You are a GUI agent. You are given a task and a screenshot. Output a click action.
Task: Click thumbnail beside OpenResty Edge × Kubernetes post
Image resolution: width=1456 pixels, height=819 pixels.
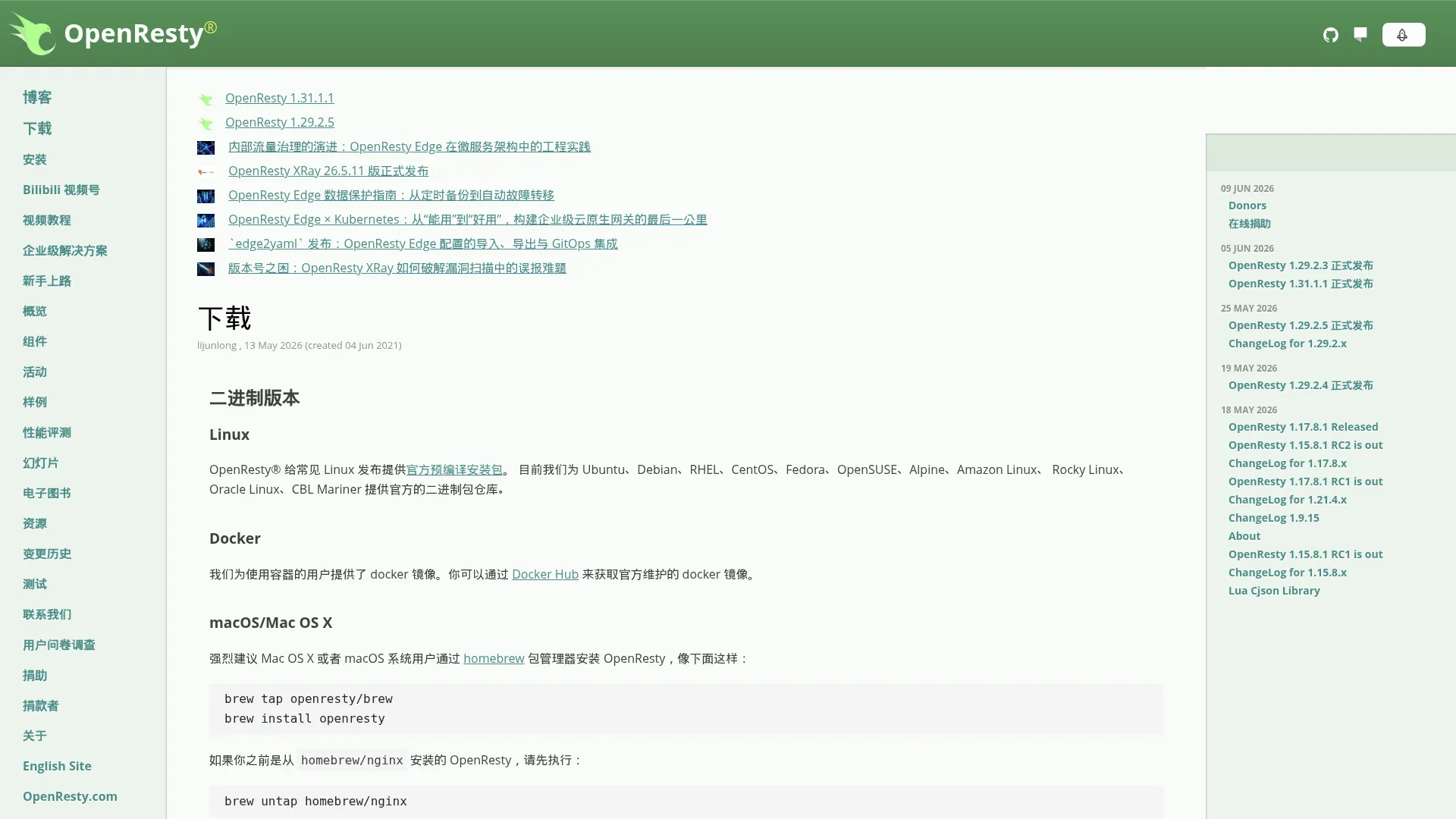pos(206,220)
